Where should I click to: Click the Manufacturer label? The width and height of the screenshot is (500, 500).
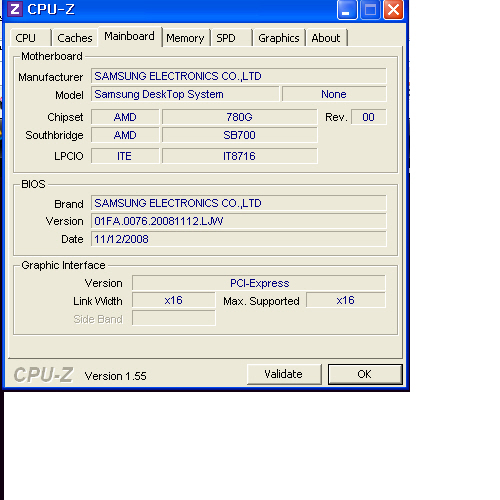[51, 77]
